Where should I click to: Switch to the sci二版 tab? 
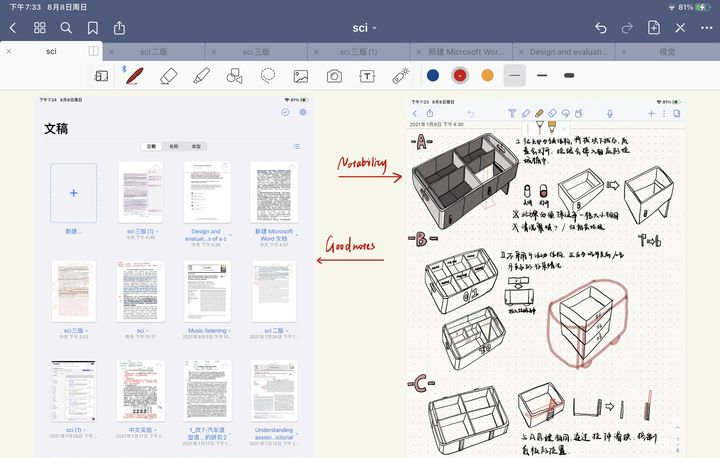154,52
